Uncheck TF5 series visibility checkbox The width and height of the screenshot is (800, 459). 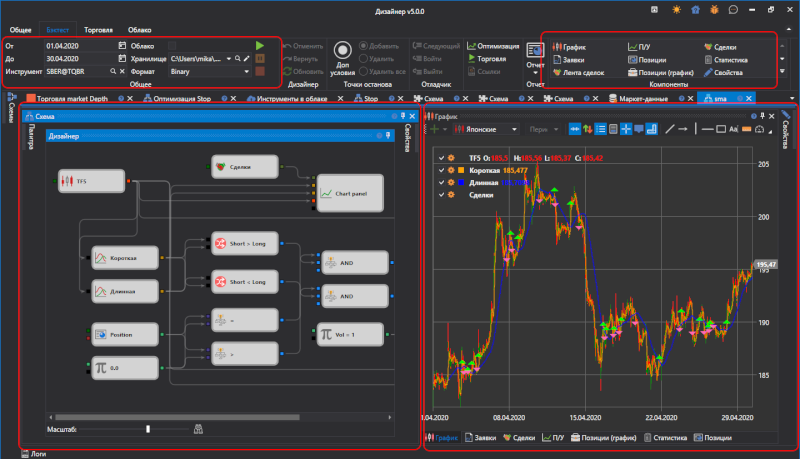pyautogui.click(x=441, y=158)
